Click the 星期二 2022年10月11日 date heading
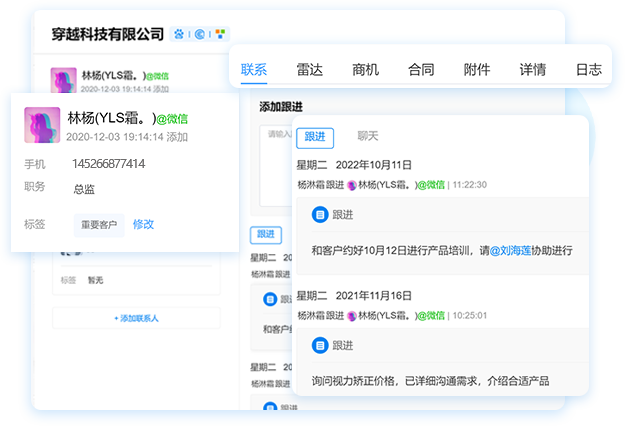This screenshot has width=625, height=426. click(x=354, y=165)
